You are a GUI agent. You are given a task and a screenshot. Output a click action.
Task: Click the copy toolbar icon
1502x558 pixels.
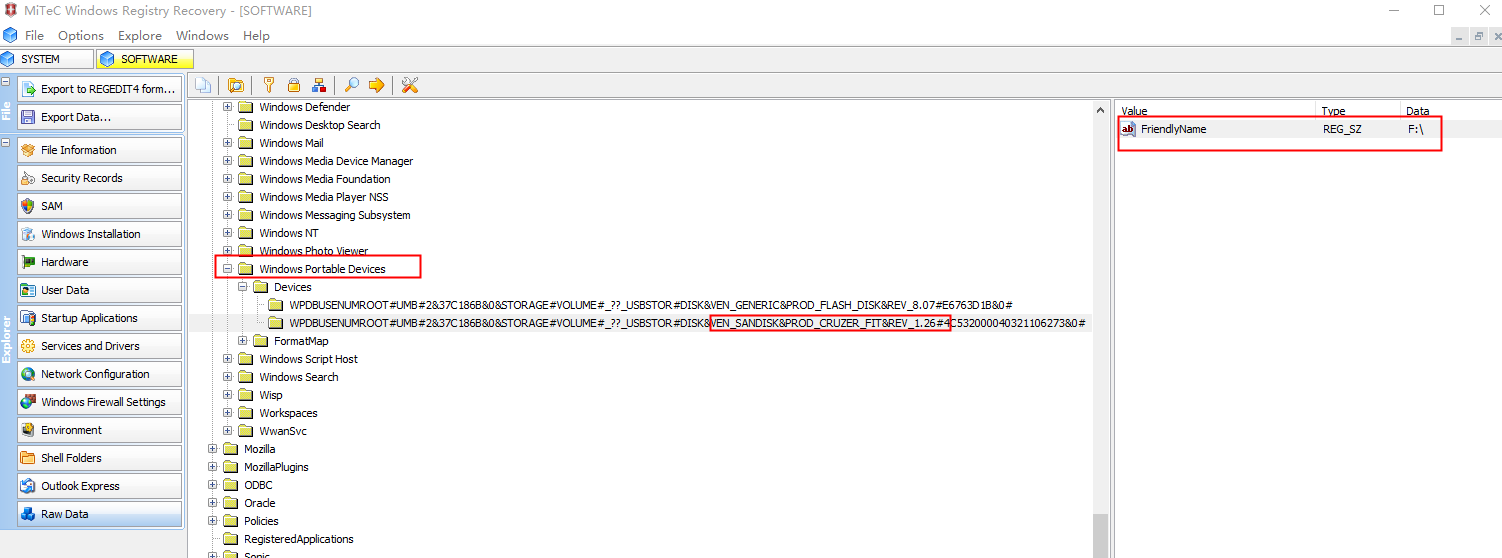[203, 85]
